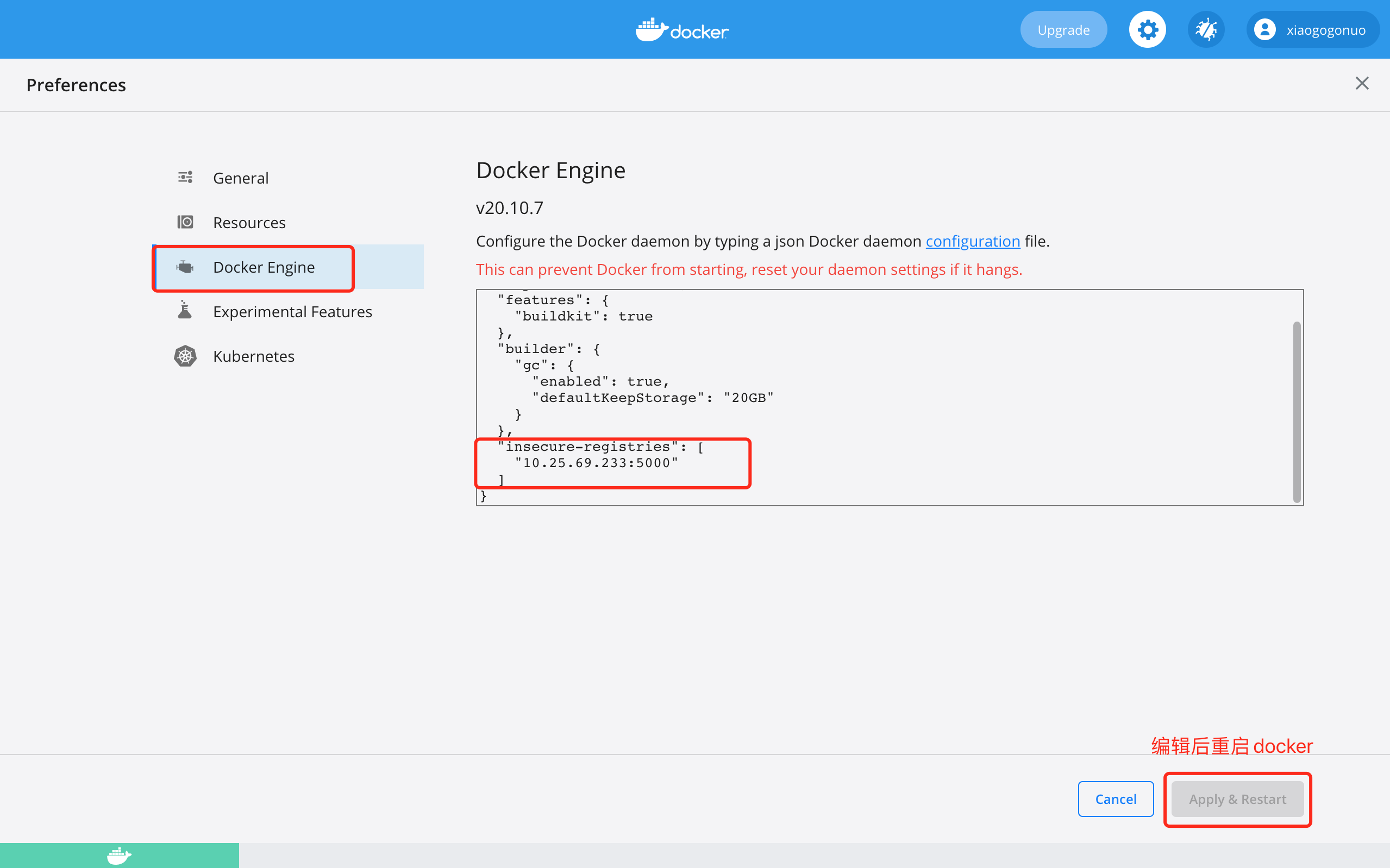Open the troubleshoot bug icon
The height and width of the screenshot is (868, 1390).
point(1206,30)
